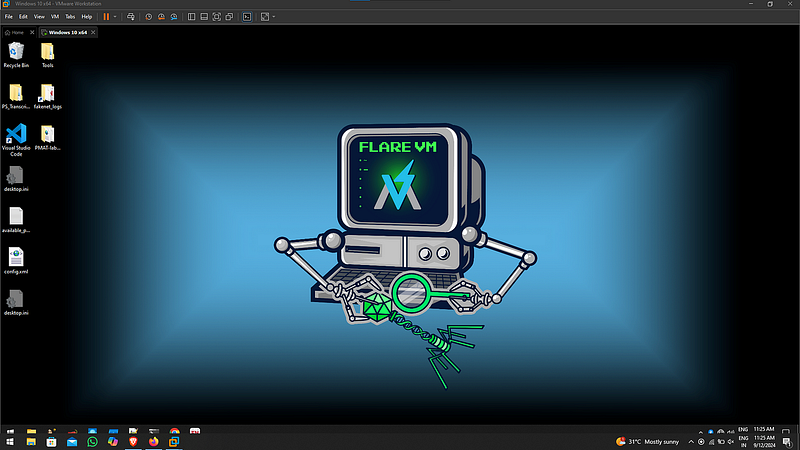Open Copilot from host taskbar
800x450 pixels.
point(113,442)
